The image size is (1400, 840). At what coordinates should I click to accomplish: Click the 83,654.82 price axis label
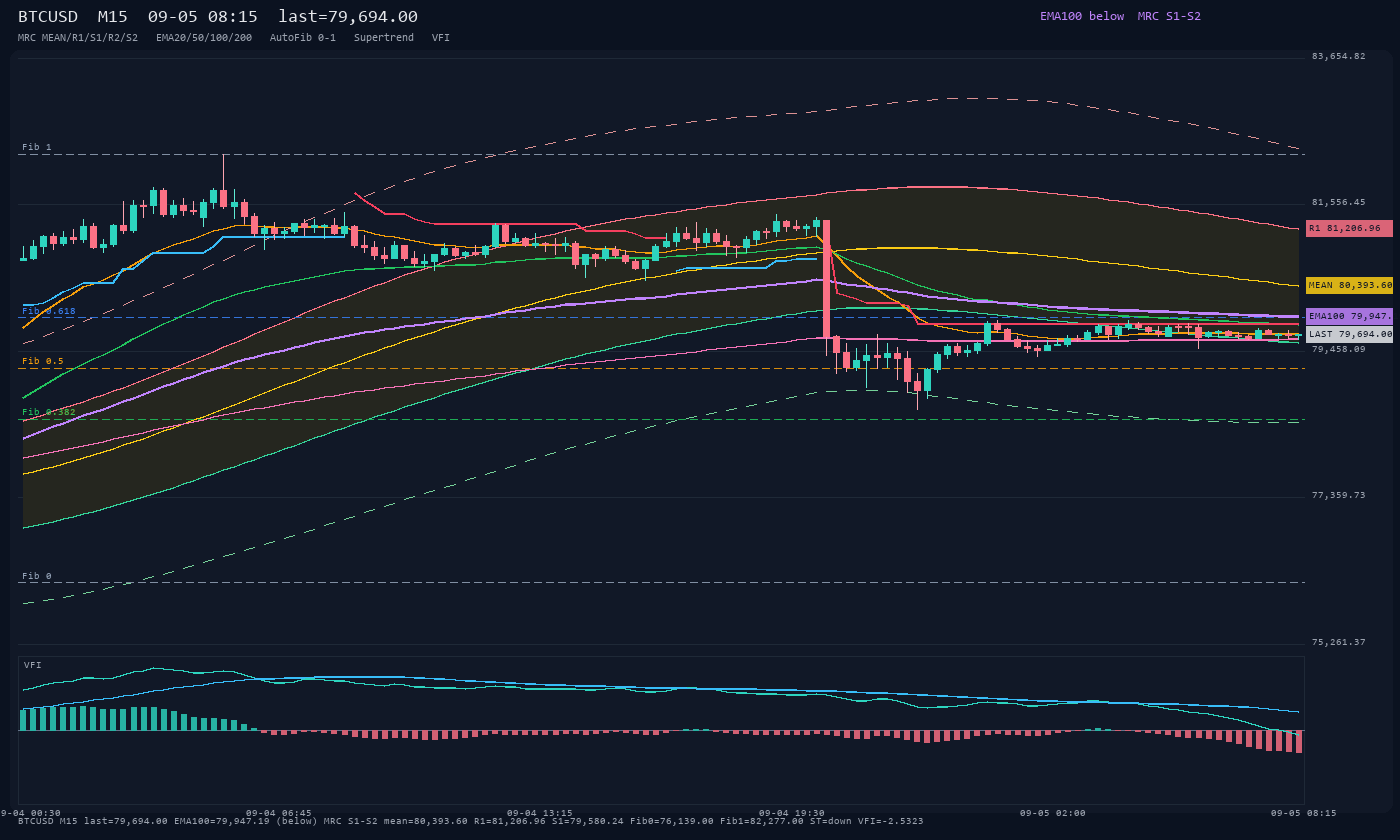pos(1338,56)
